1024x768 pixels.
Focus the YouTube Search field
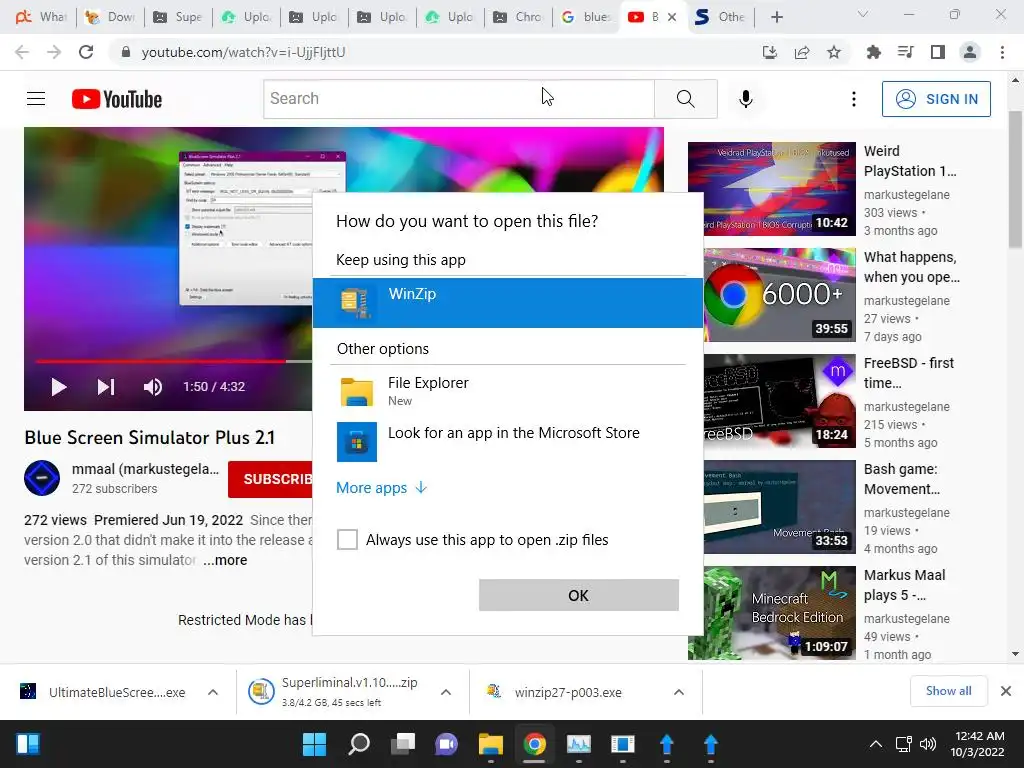coord(459,99)
